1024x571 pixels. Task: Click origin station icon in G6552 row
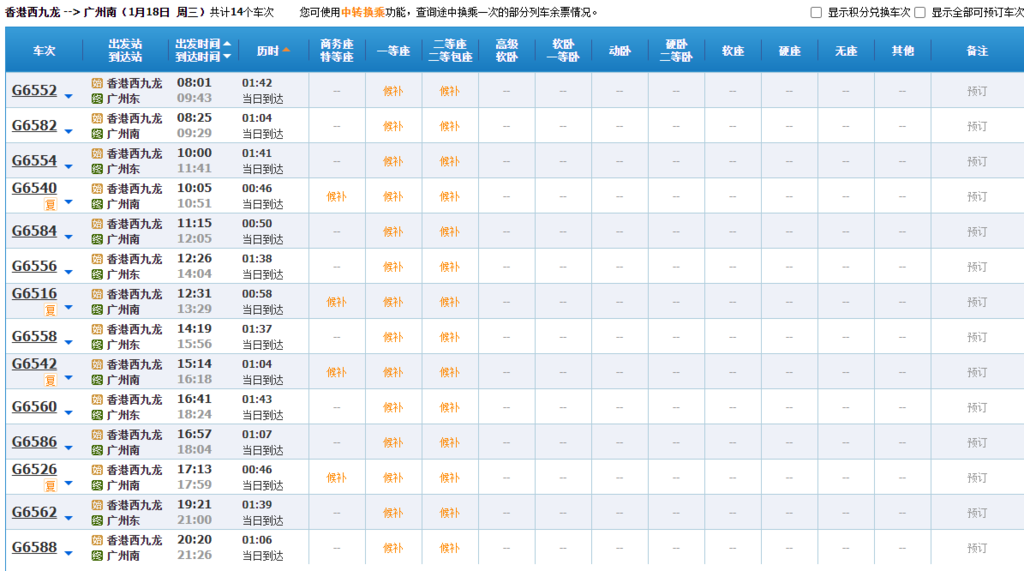pos(97,83)
